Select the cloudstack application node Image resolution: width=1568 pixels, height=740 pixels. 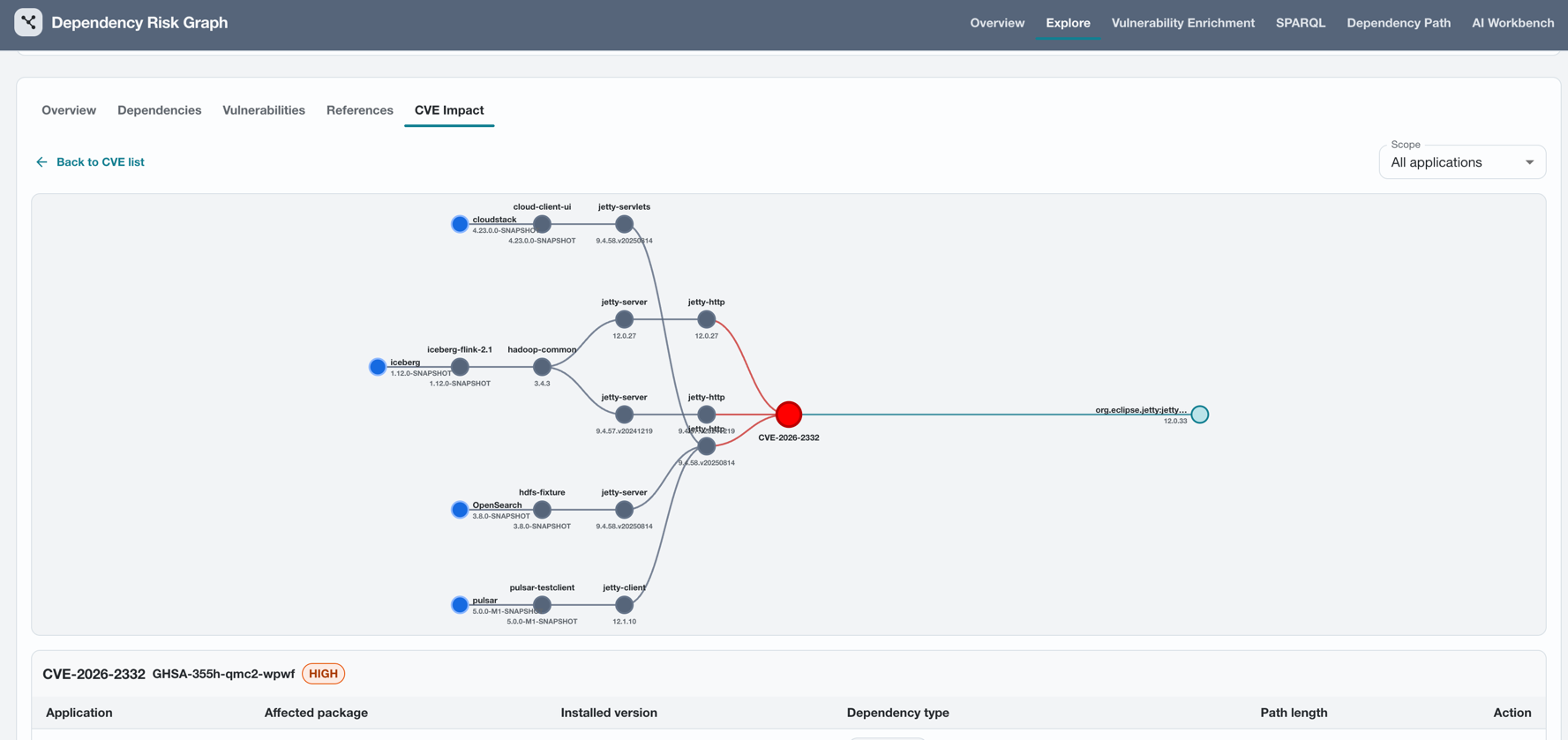pyautogui.click(x=460, y=224)
